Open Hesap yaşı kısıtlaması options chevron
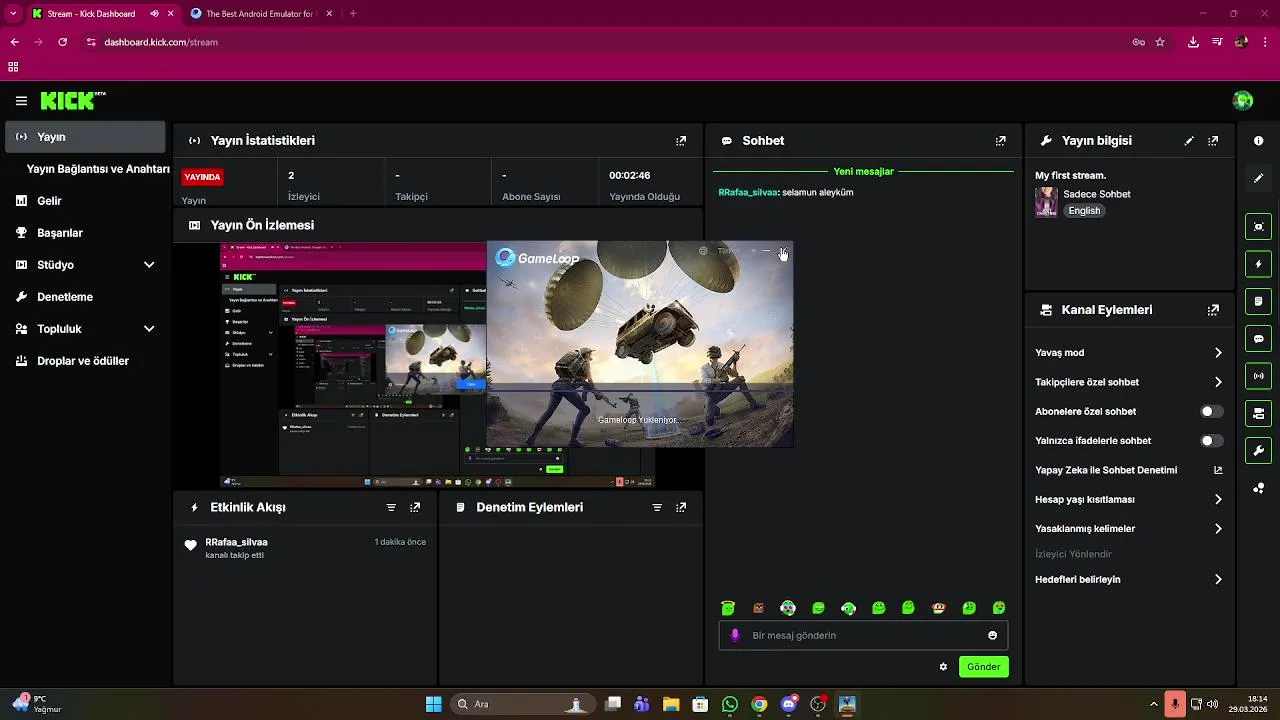The height and width of the screenshot is (720, 1280). tap(1218, 499)
